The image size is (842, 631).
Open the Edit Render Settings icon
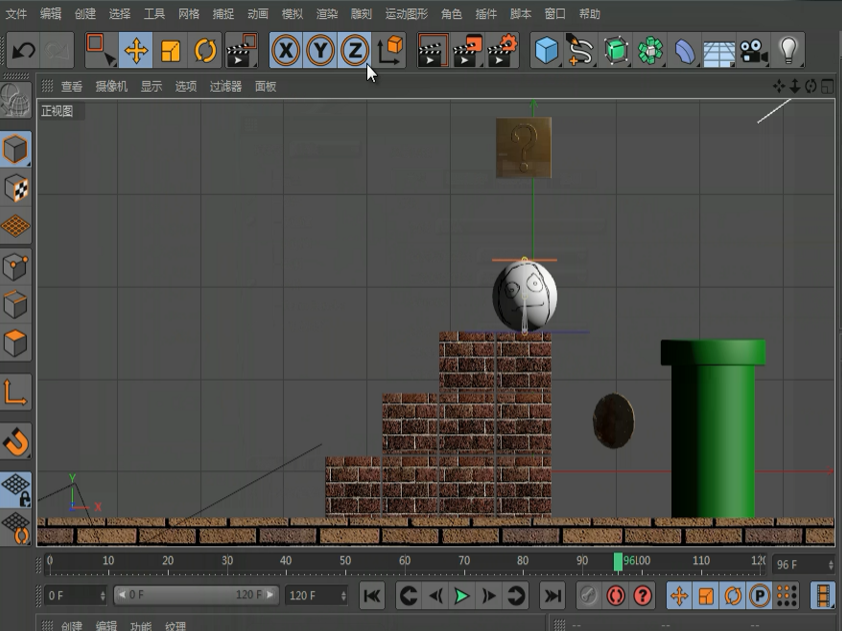(x=502, y=50)
